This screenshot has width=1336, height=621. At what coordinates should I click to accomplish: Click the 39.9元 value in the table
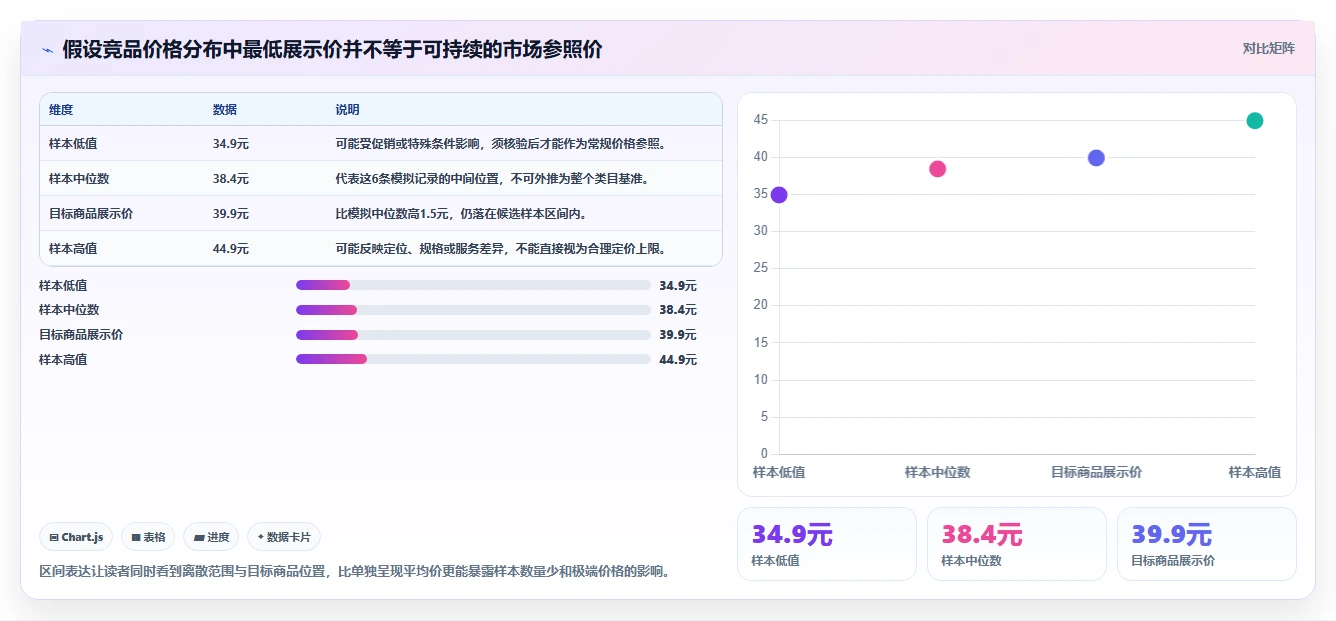[x=231, y=214]
